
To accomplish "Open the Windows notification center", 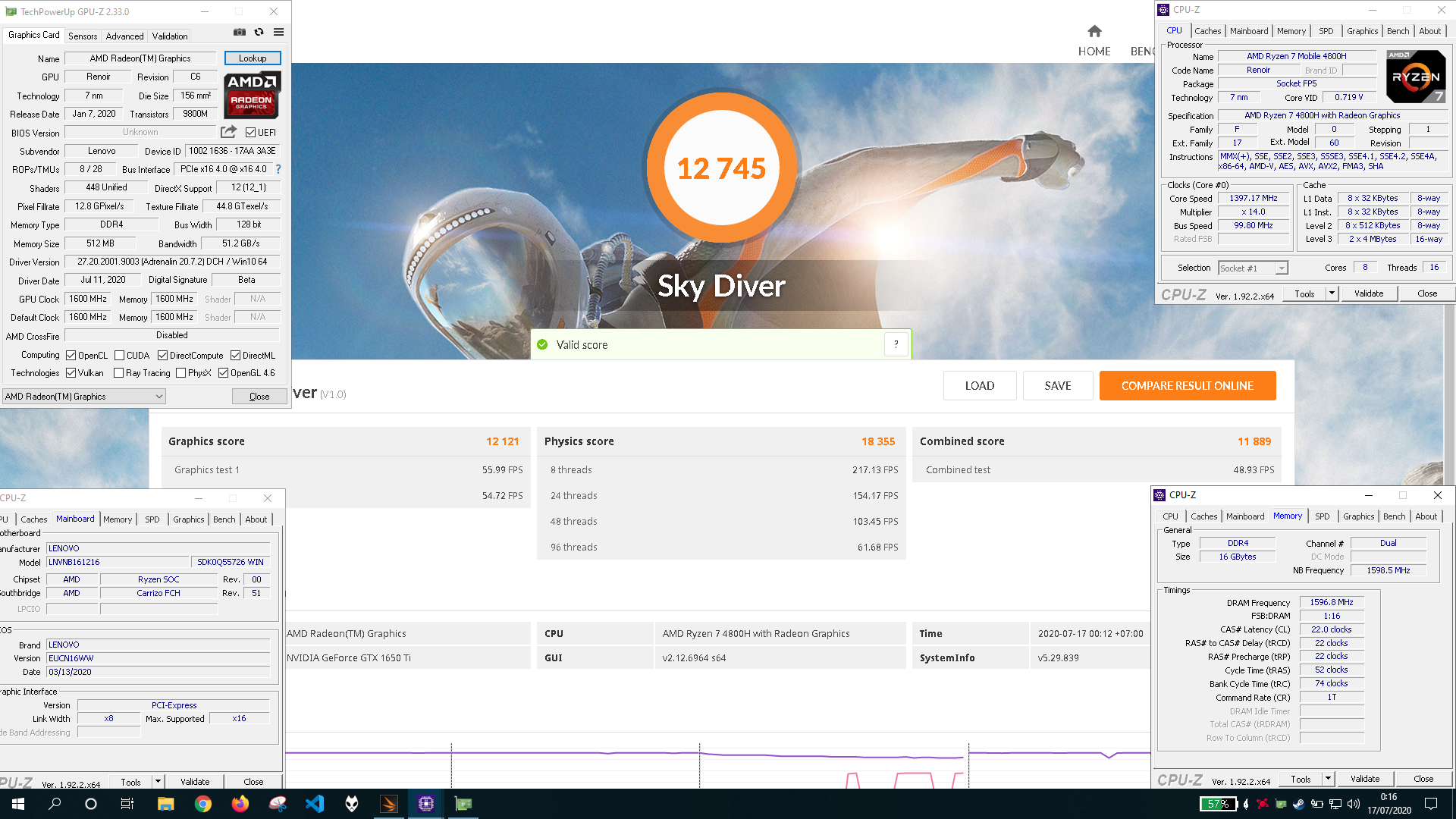I will 1431,804.
